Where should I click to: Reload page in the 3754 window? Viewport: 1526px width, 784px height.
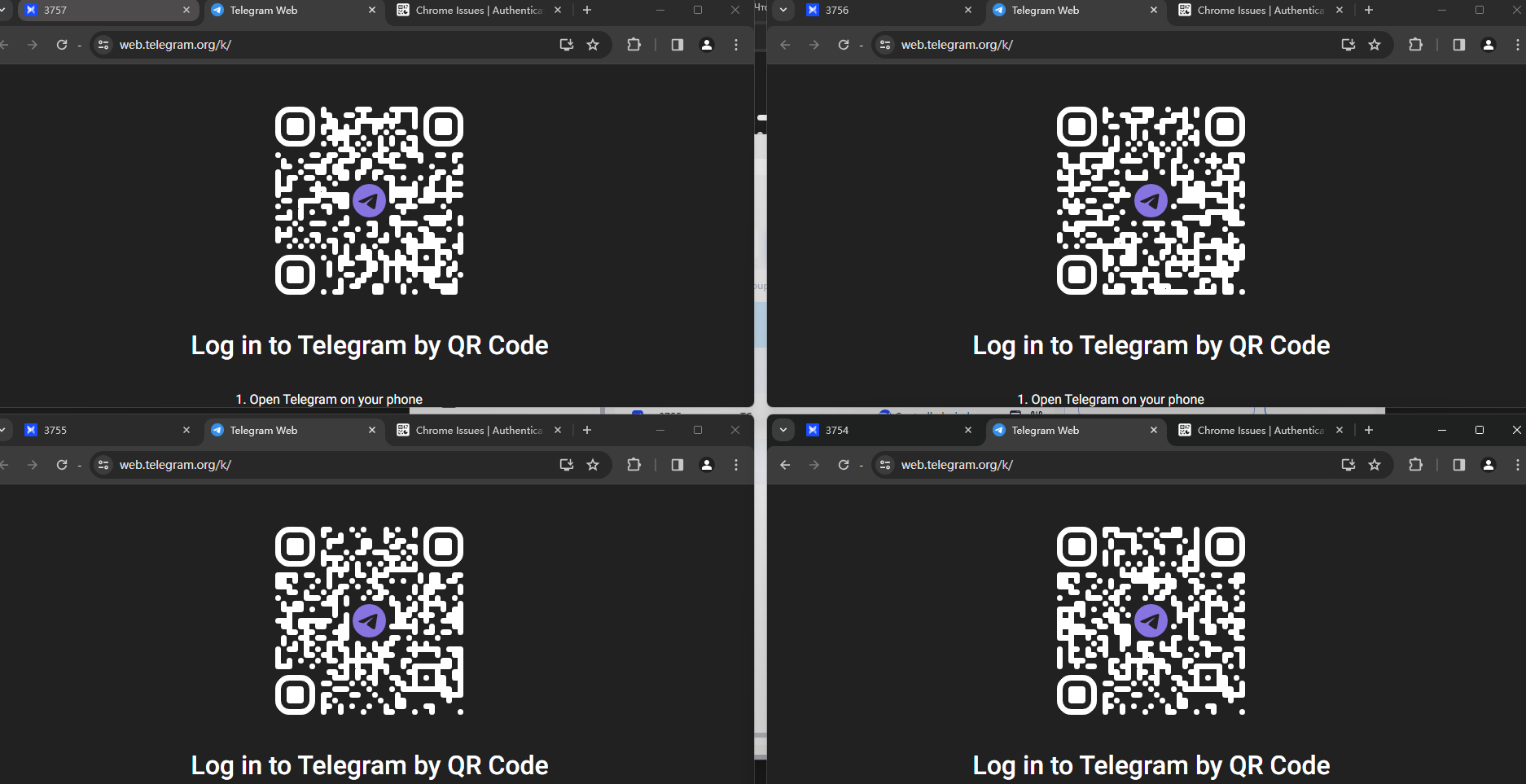844,465
